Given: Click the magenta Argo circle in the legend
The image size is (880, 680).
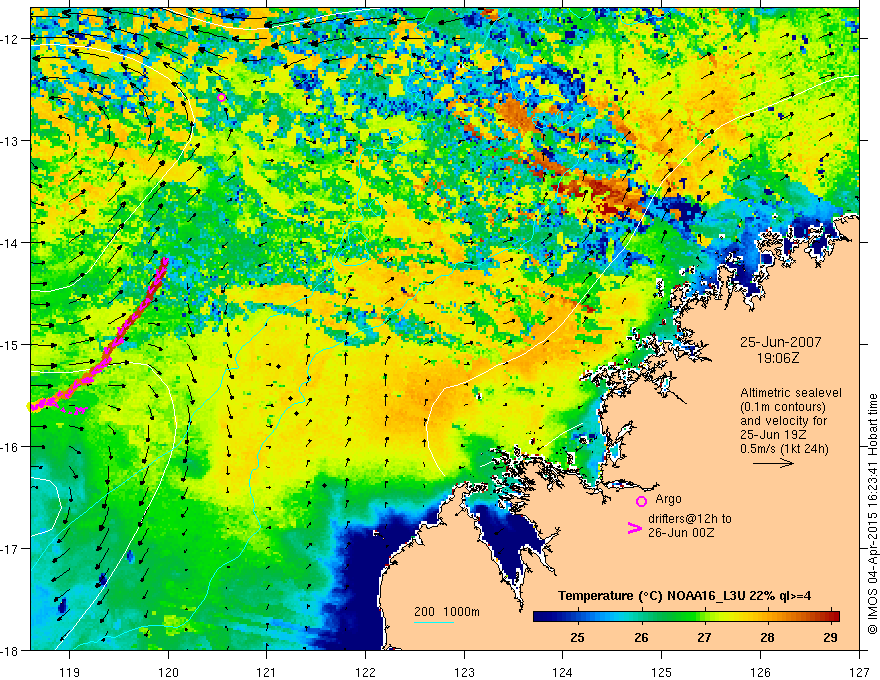Looking at the screenshot, I should 641,501.
